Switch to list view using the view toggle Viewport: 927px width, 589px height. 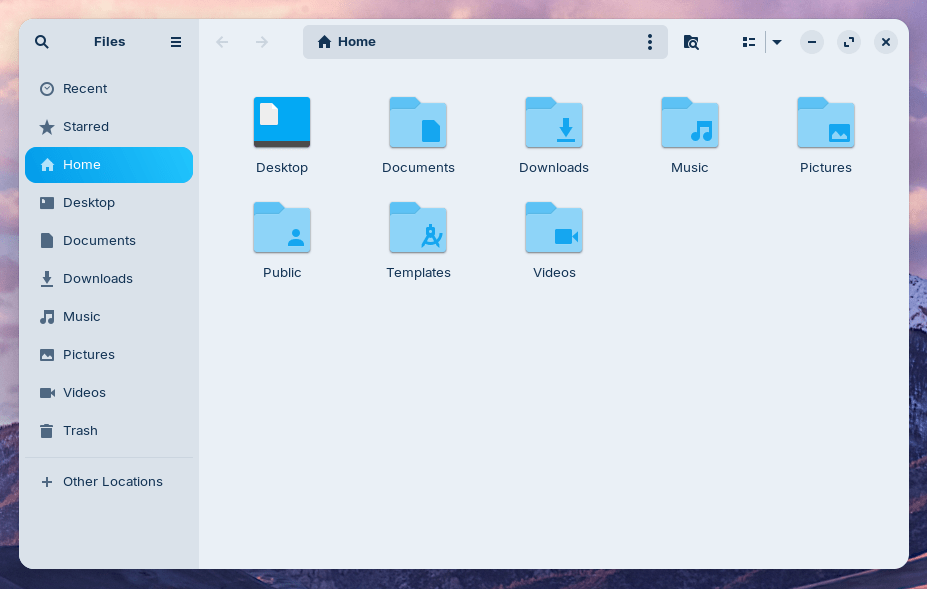(749, 42)
